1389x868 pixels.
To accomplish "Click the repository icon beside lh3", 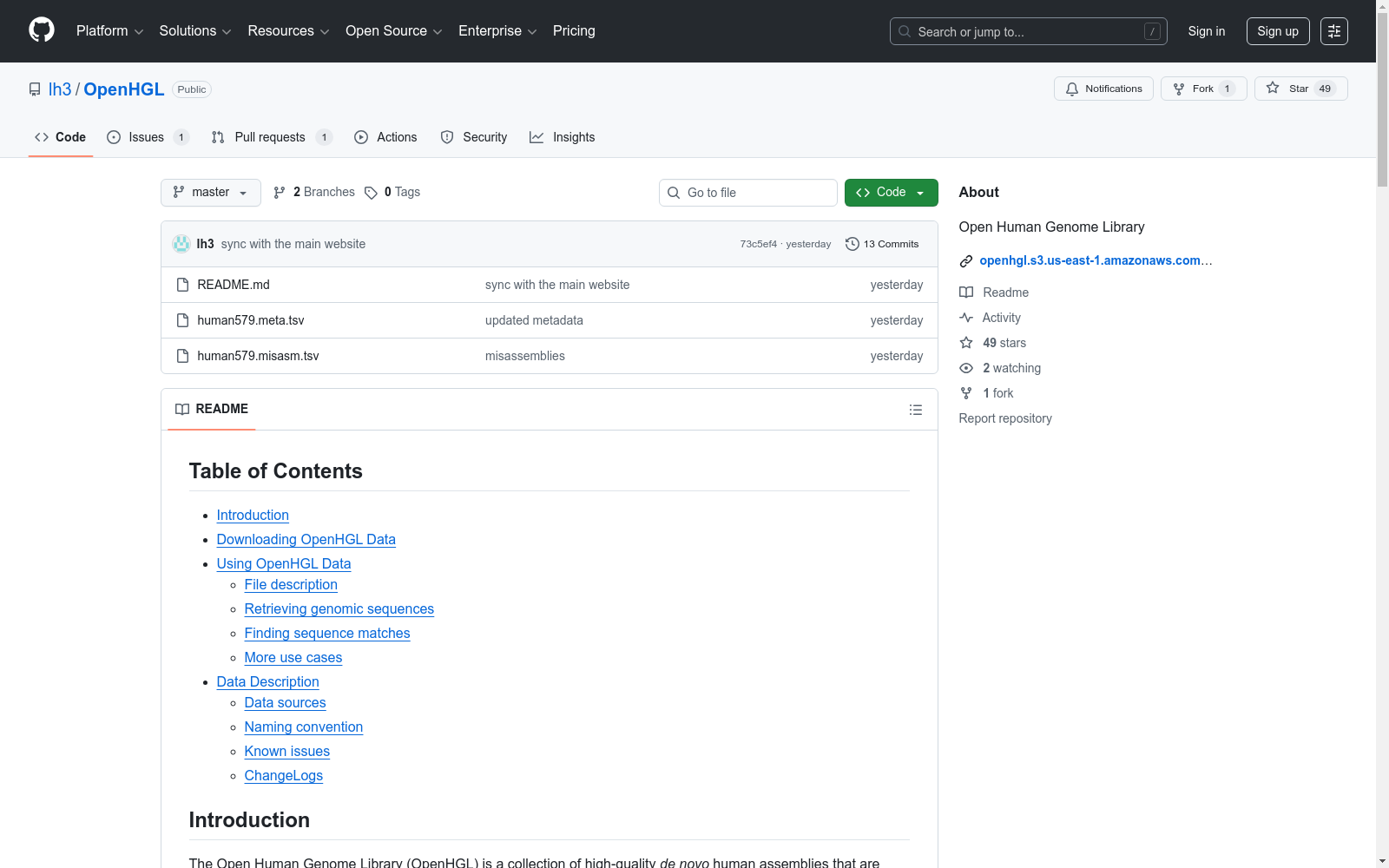I will click(35, 89).
